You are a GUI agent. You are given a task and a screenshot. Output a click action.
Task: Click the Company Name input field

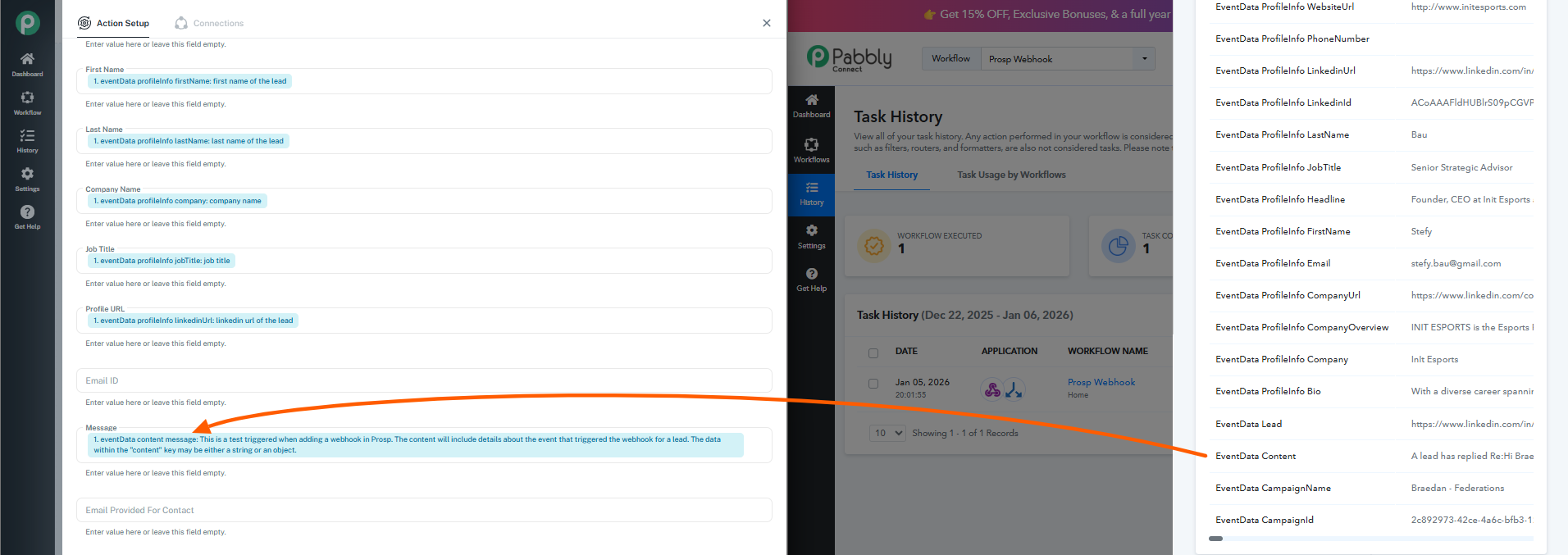[x=424, y=201]
